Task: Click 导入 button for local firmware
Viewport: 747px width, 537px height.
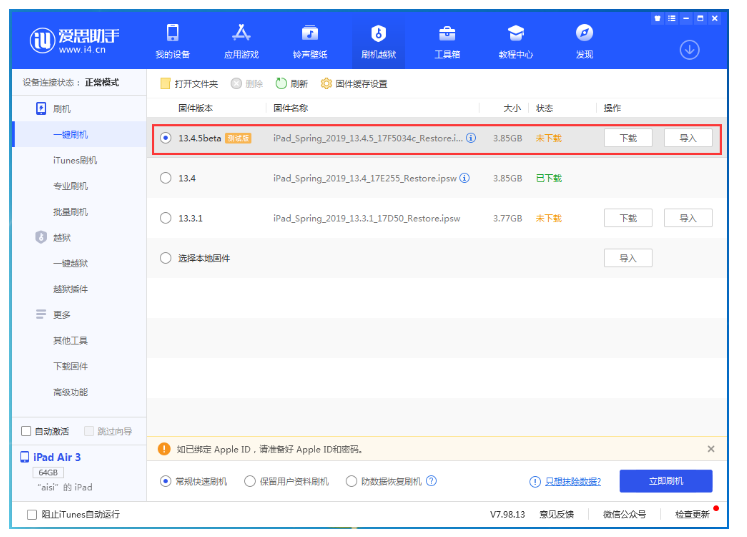Action: point(628,258)
